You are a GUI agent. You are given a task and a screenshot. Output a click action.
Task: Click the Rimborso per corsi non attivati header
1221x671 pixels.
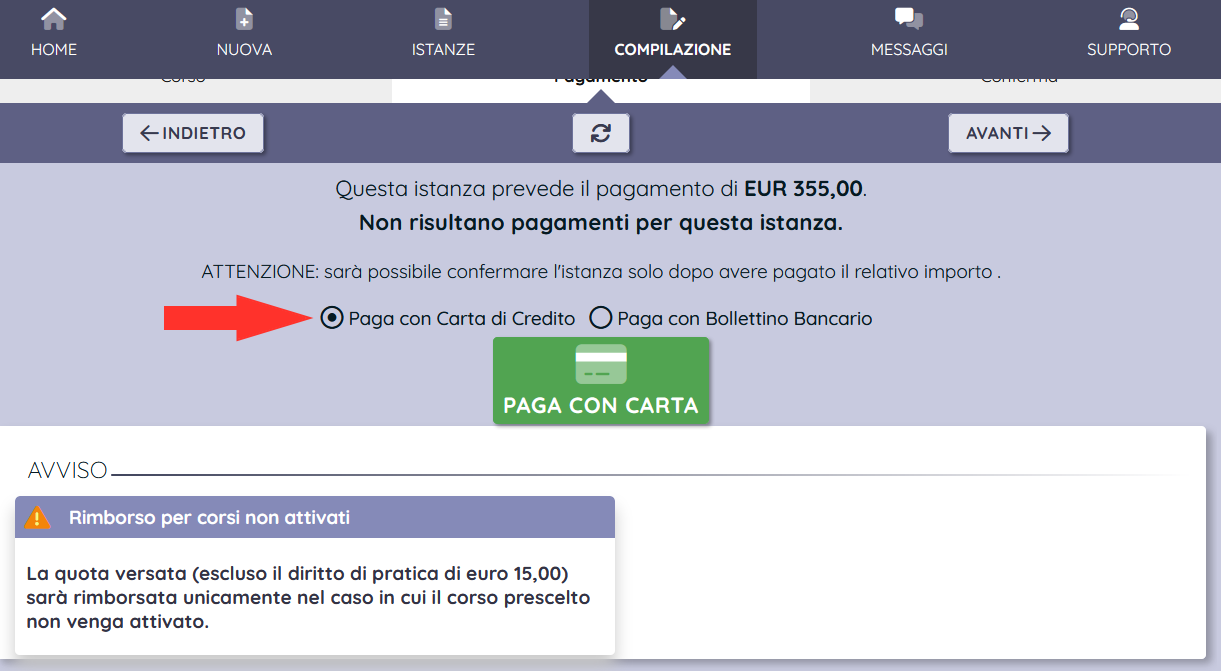coord(210,518)
